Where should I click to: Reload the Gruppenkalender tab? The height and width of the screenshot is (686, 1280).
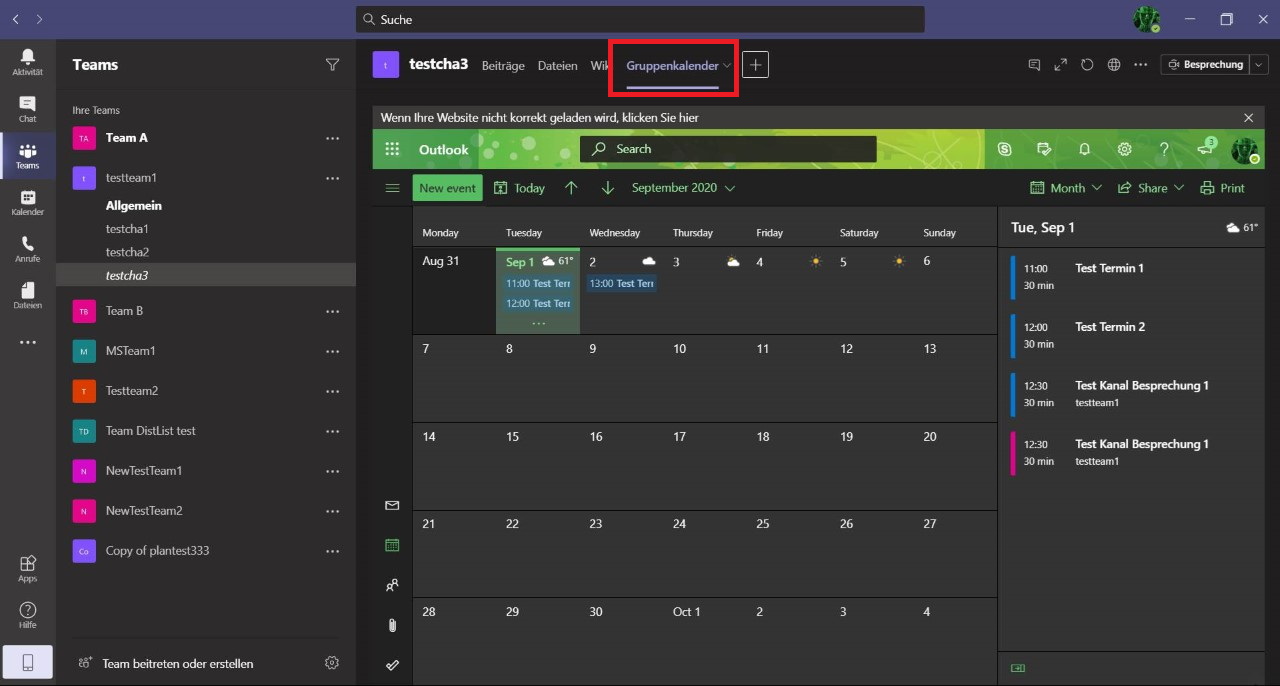(1088, 65)
